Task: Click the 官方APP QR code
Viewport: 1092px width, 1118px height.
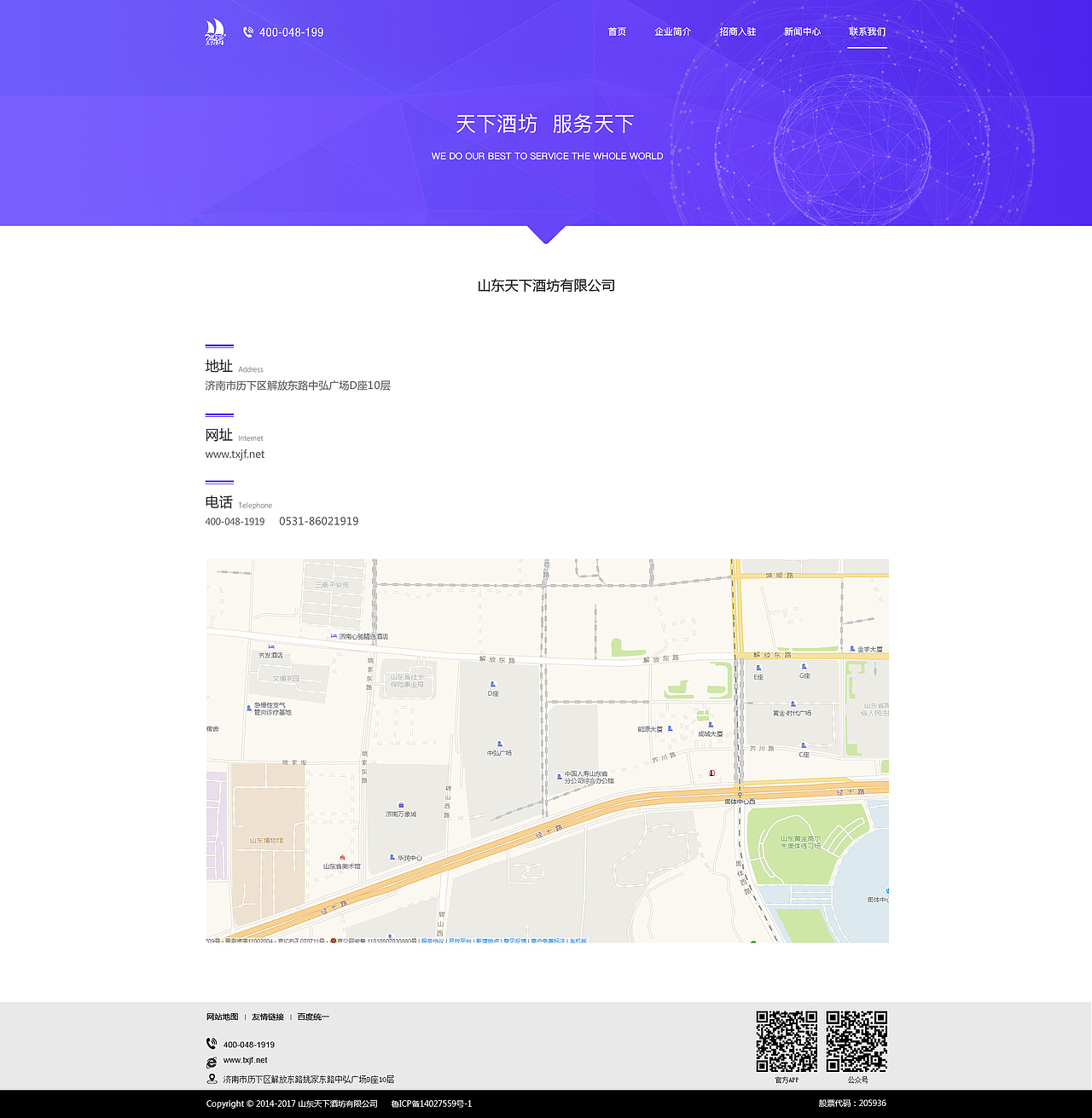Action: (x=786, y=1040)
